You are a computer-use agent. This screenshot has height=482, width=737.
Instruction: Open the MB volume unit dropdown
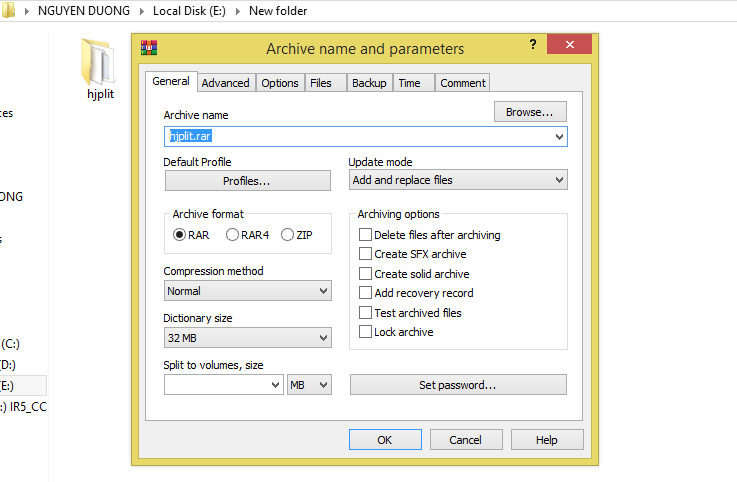tap(309, 385)
